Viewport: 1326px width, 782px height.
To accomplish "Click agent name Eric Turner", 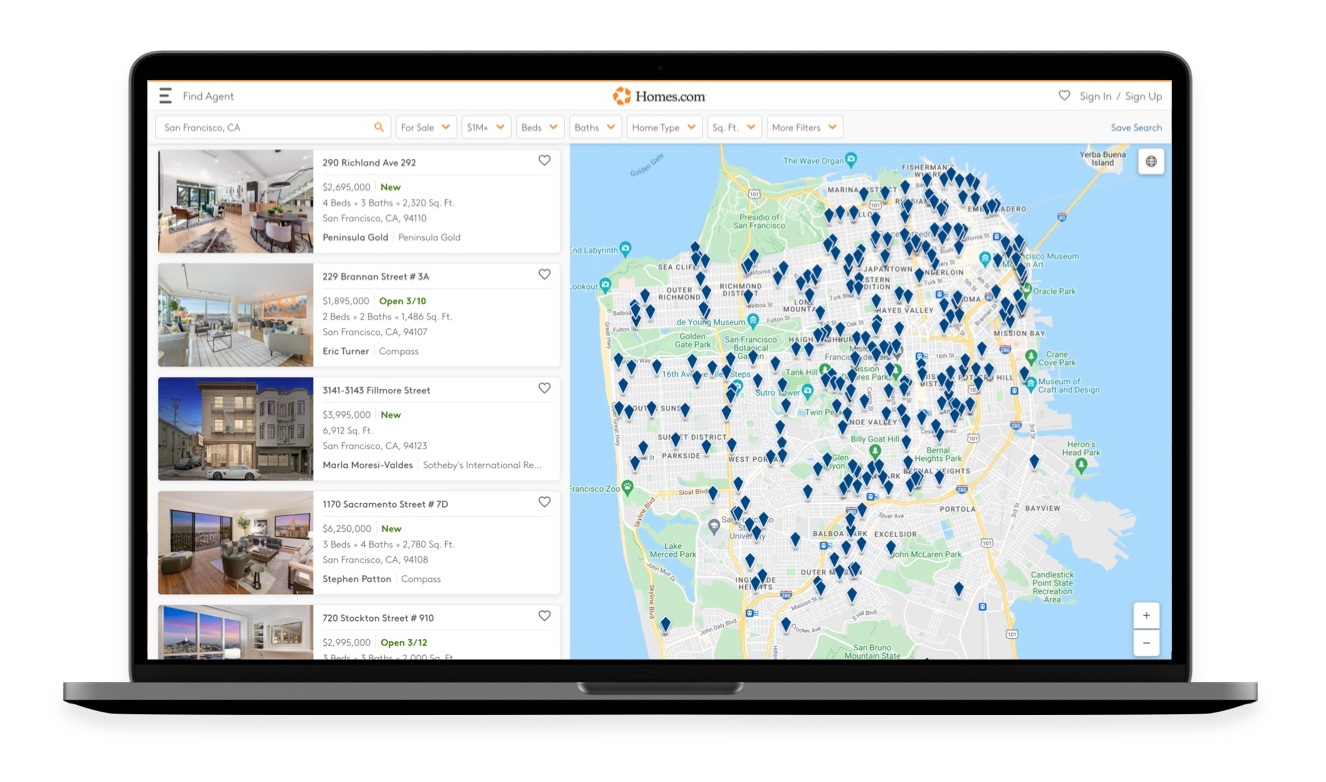I will coord(346,351).
